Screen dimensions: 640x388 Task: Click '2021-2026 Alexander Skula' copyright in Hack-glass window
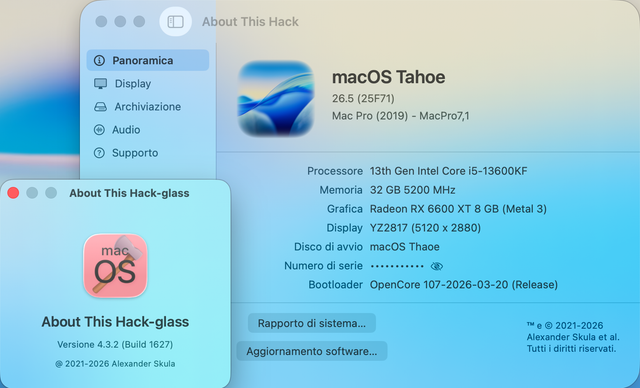(x=115, y=364)
